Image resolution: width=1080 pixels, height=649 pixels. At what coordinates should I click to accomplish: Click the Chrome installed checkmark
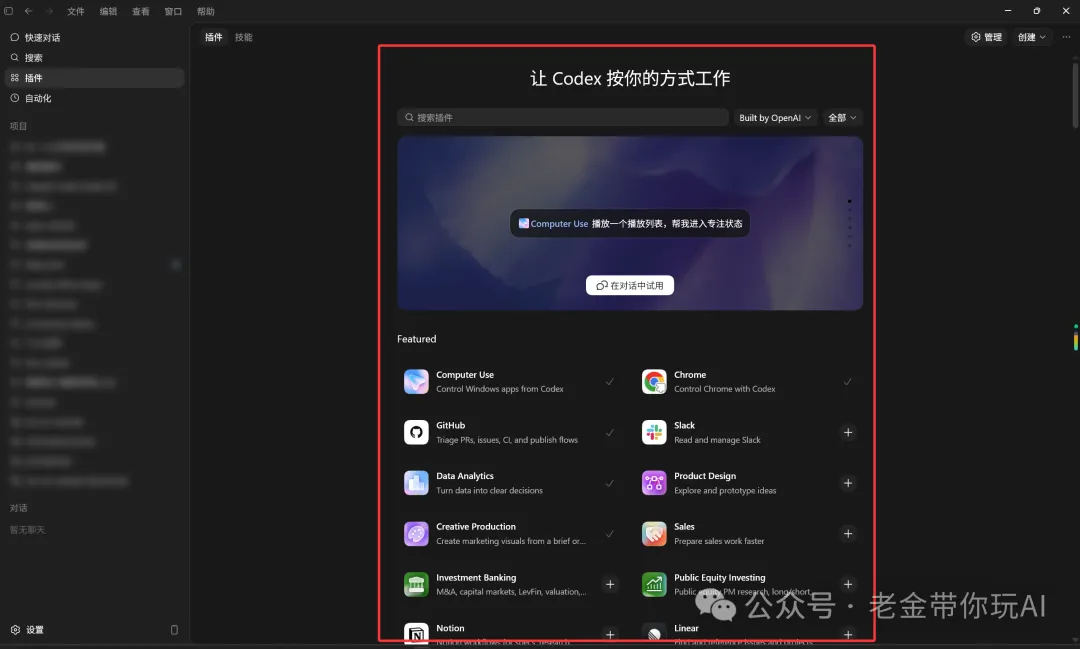(x=848, y=382)
